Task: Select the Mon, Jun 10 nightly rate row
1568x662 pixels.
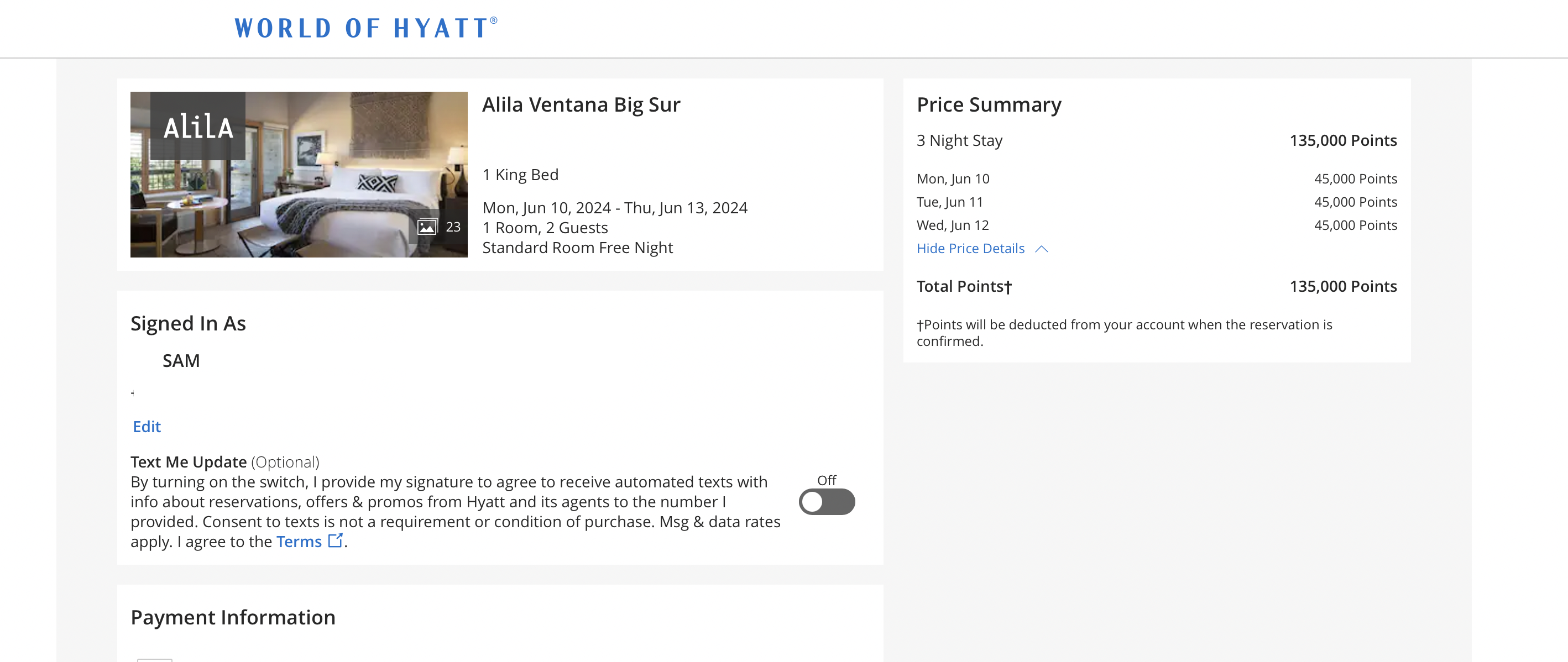Action: coord(1156,179)
